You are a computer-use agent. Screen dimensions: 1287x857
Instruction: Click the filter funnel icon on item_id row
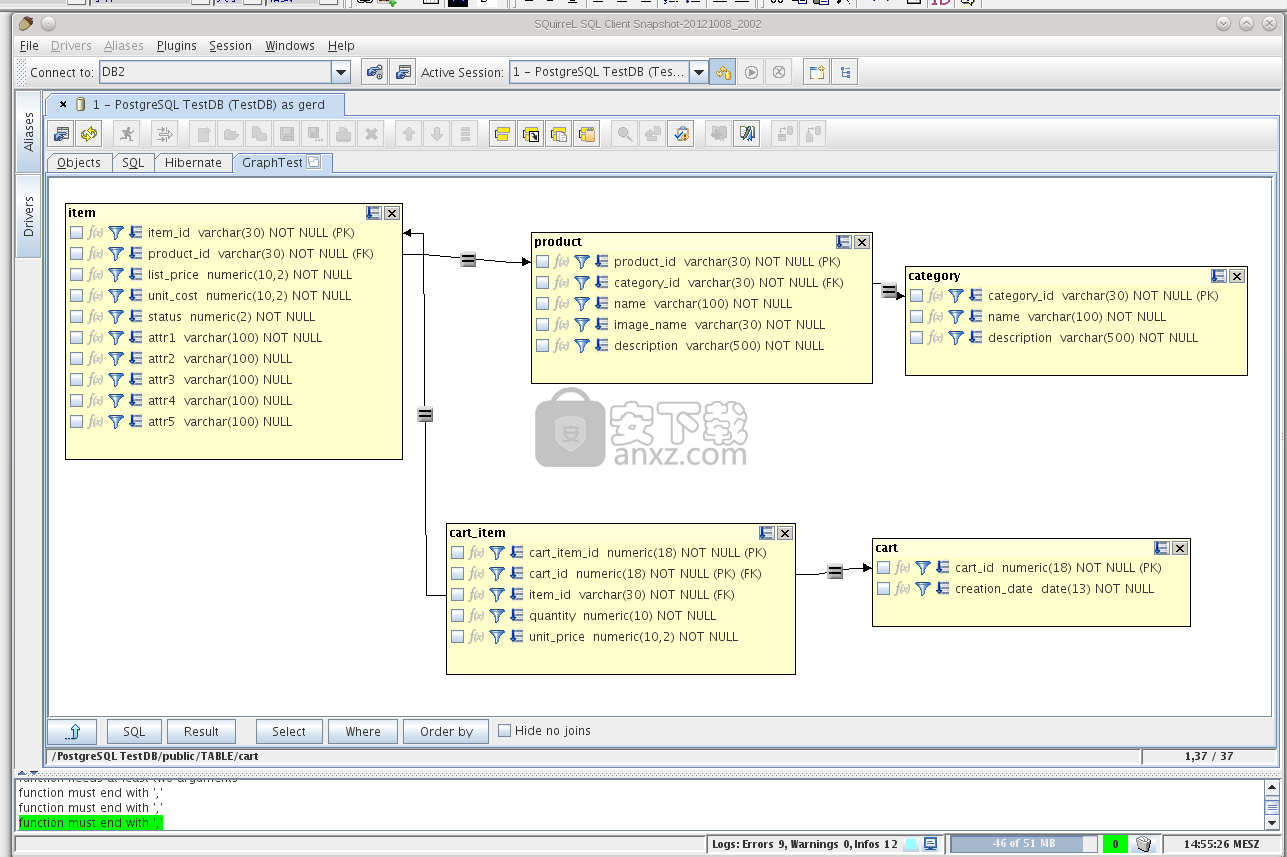tap(116, 232)
